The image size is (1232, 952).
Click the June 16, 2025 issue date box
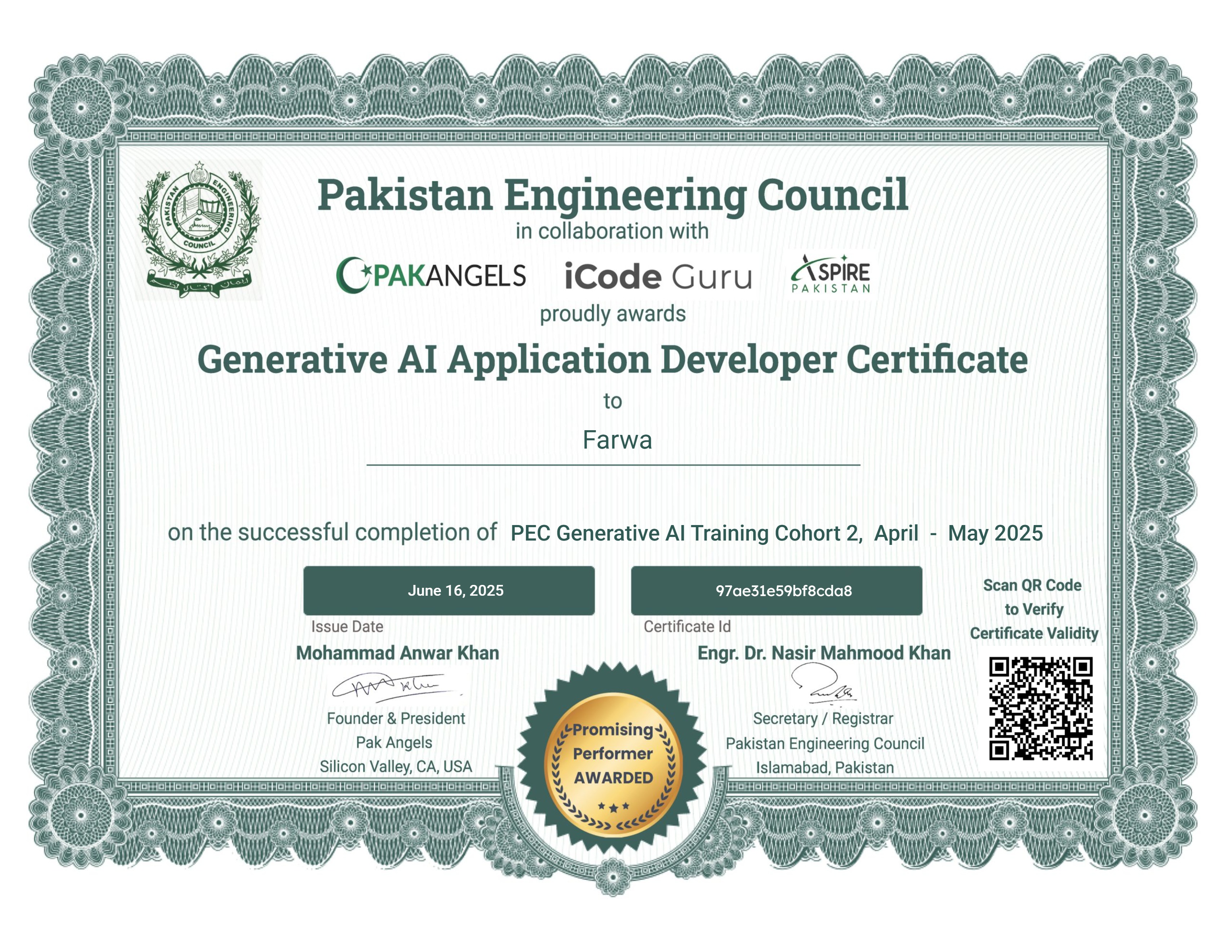pyautogui.click(x=449, y=590)
